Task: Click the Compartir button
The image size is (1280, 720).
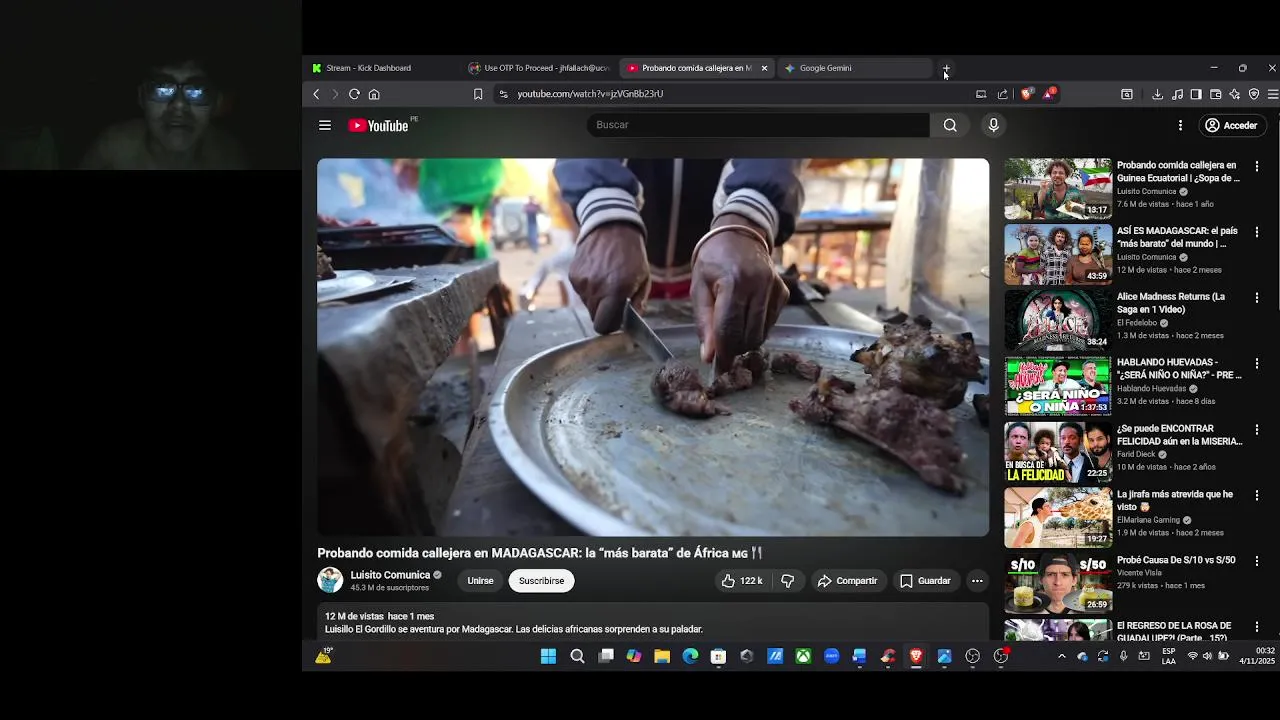Action: point(847,581)
